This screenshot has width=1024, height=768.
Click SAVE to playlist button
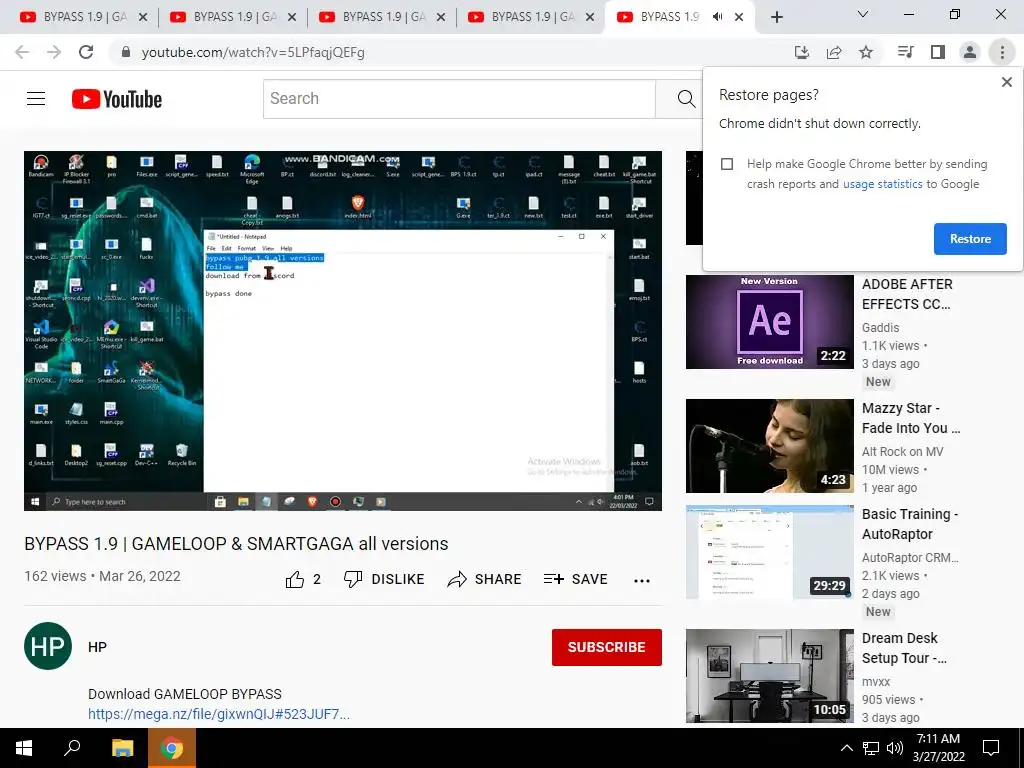(575, 579)
